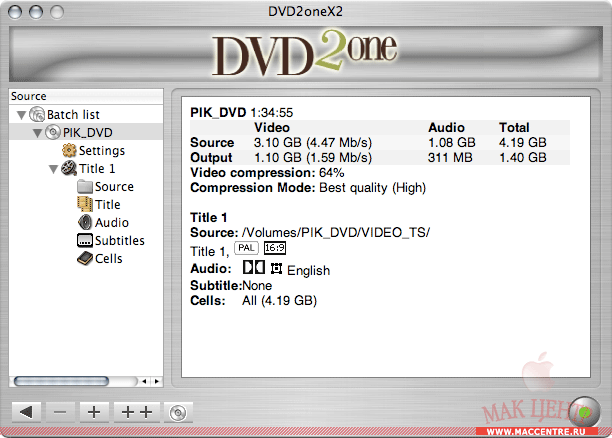This screenshot has width=612, height=438.
Task: Collapse the PIK_DVD disclosure triangle
Action: pyautogui.click(x=37, y=133)
